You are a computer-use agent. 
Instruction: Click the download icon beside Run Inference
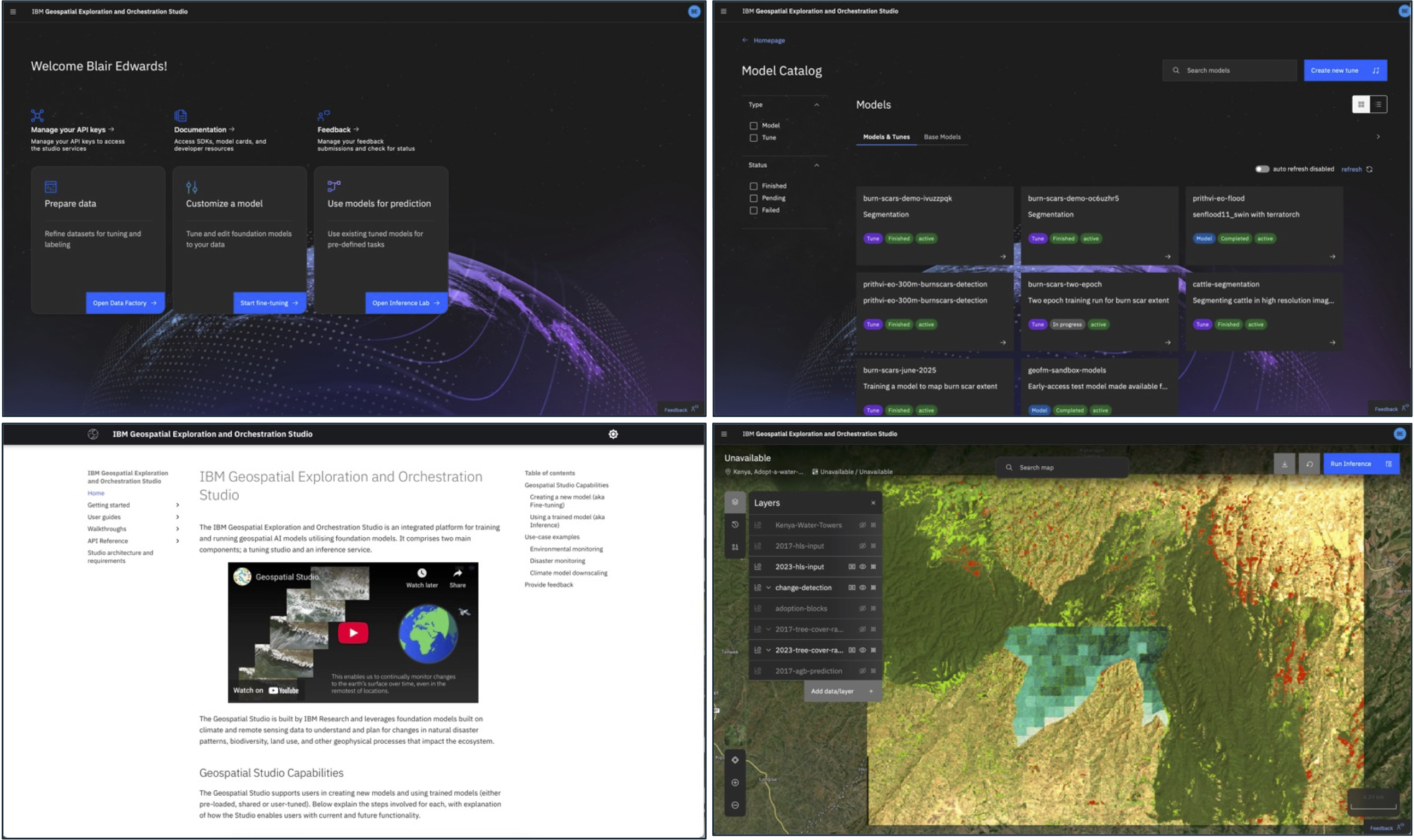click(1284, 464)
